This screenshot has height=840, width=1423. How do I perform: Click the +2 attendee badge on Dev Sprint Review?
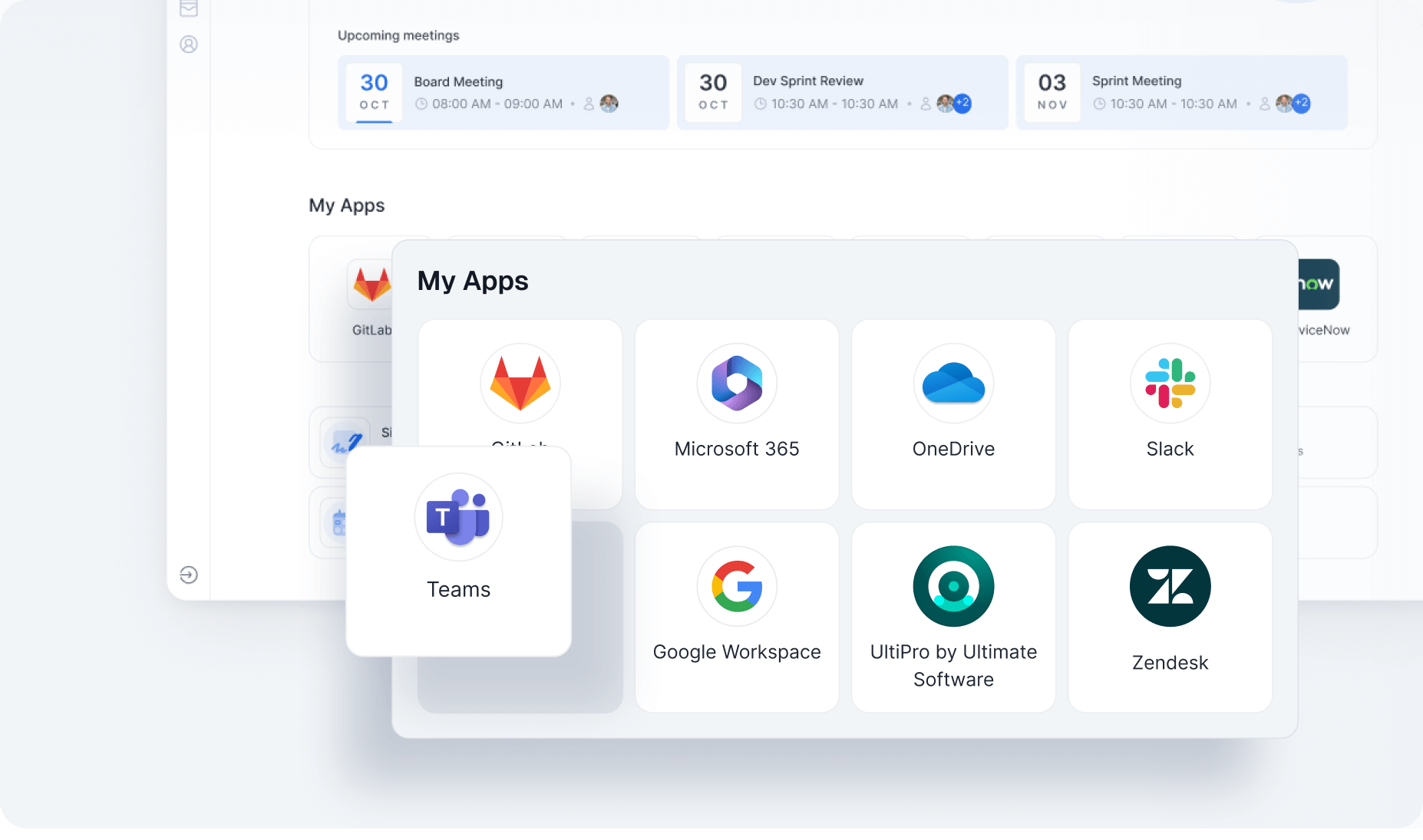962,104
